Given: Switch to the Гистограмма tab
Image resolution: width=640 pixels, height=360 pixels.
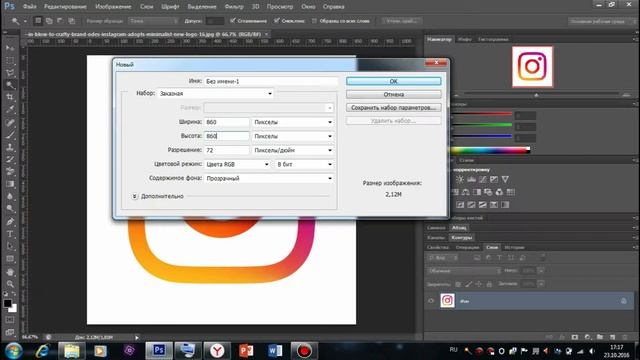Looking at the screenshot, I should 493,39.
